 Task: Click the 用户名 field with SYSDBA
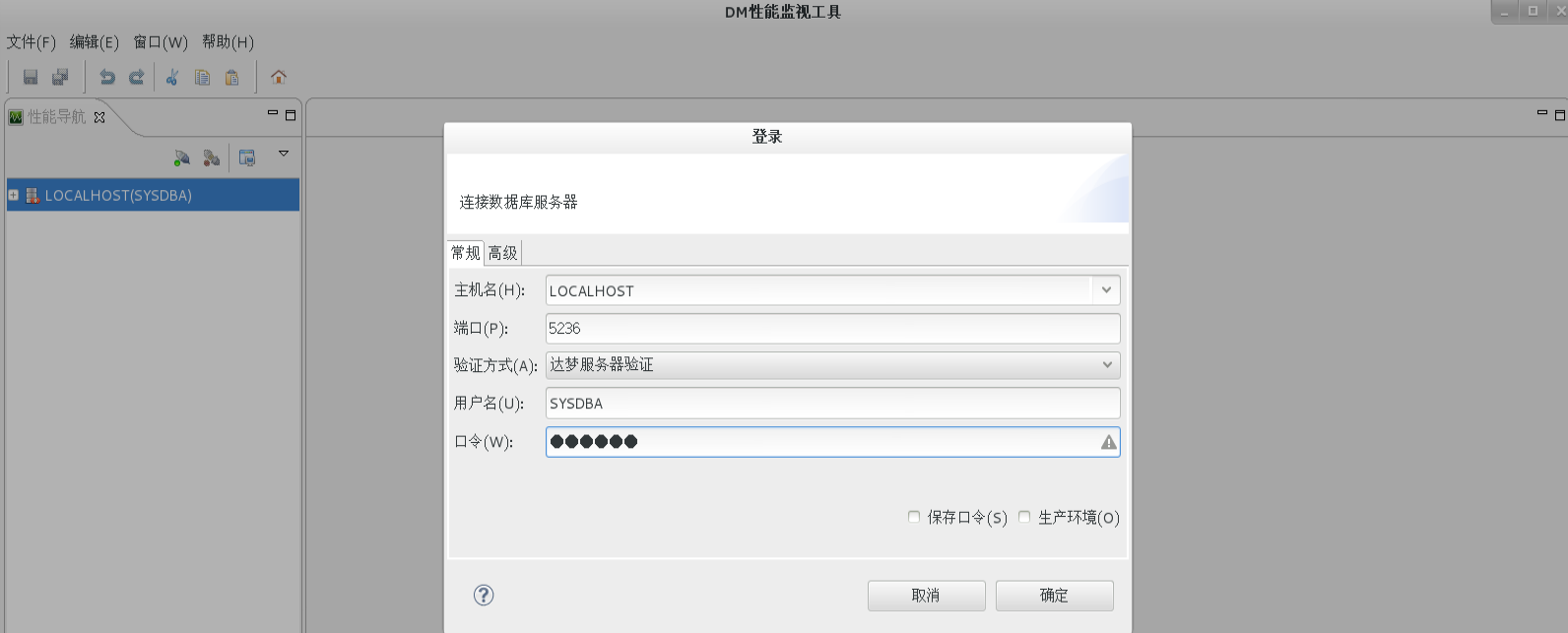point(833,403)
